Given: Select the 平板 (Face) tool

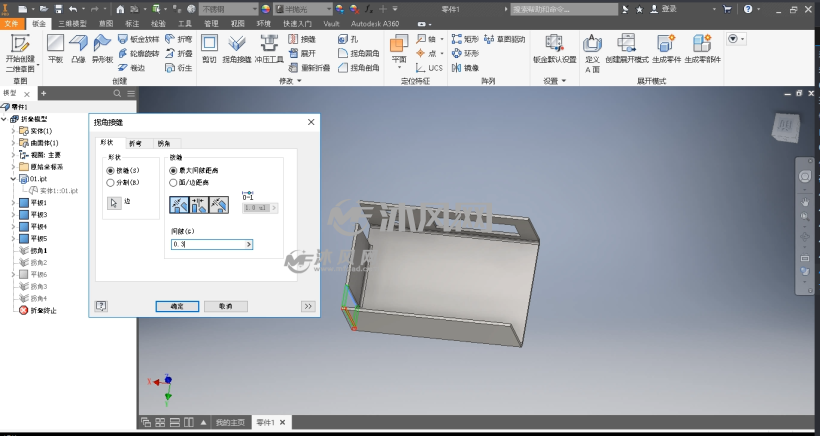Looking at the screenshot, I should [55, 49].
